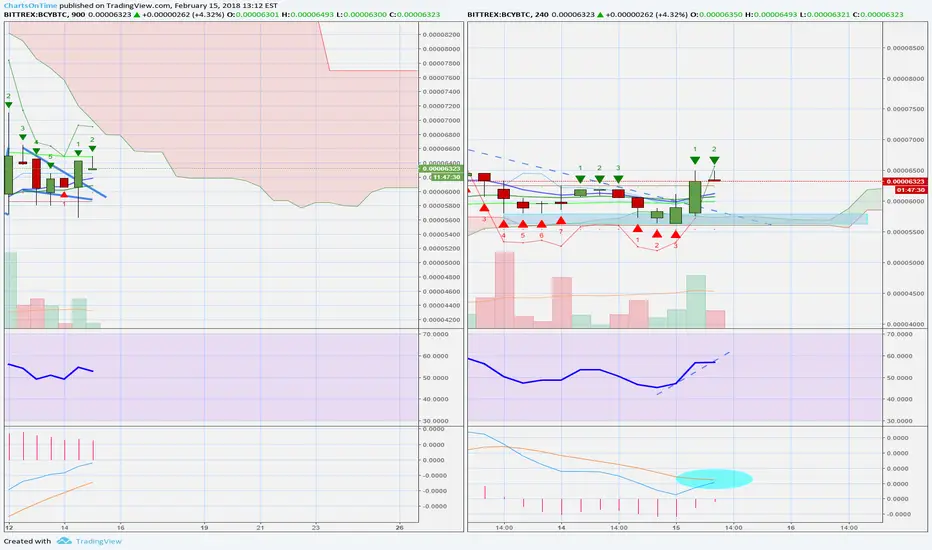Click the BITTREX:BCYBTC, 900 chart title
This screenshot has width=932, height=550.
click(45, 14)
